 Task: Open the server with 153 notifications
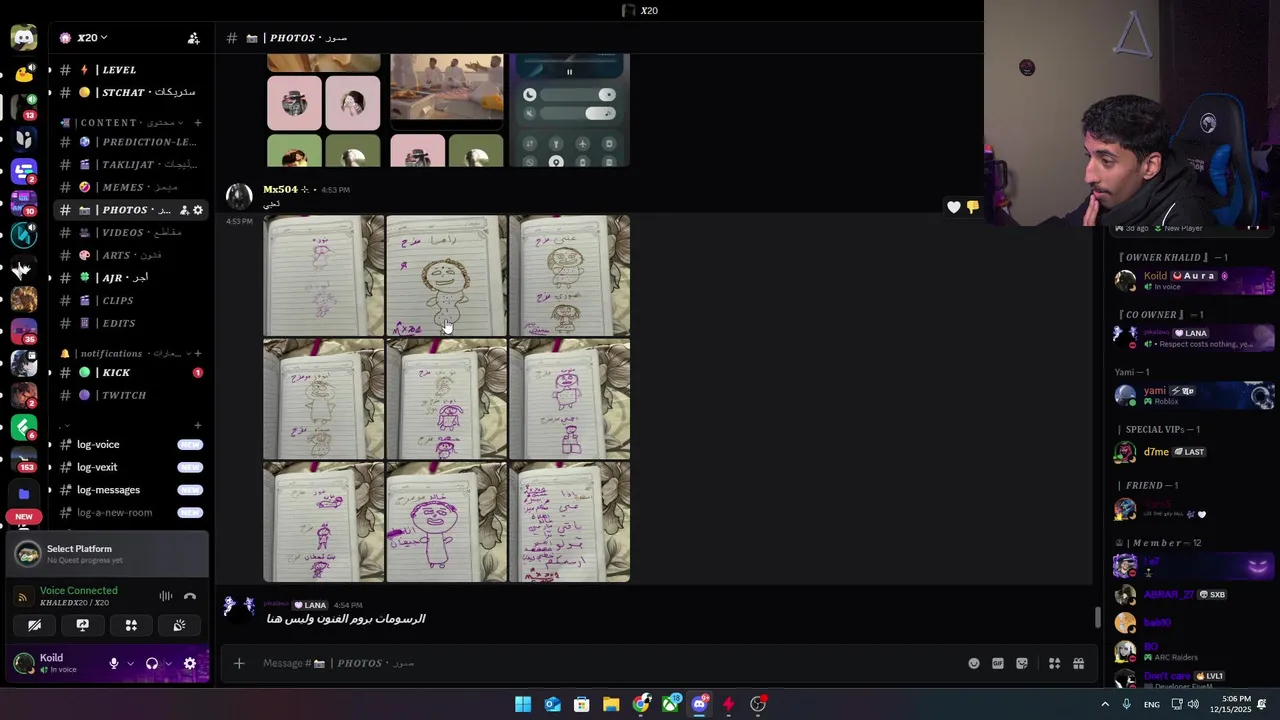[x=24, y=460]
